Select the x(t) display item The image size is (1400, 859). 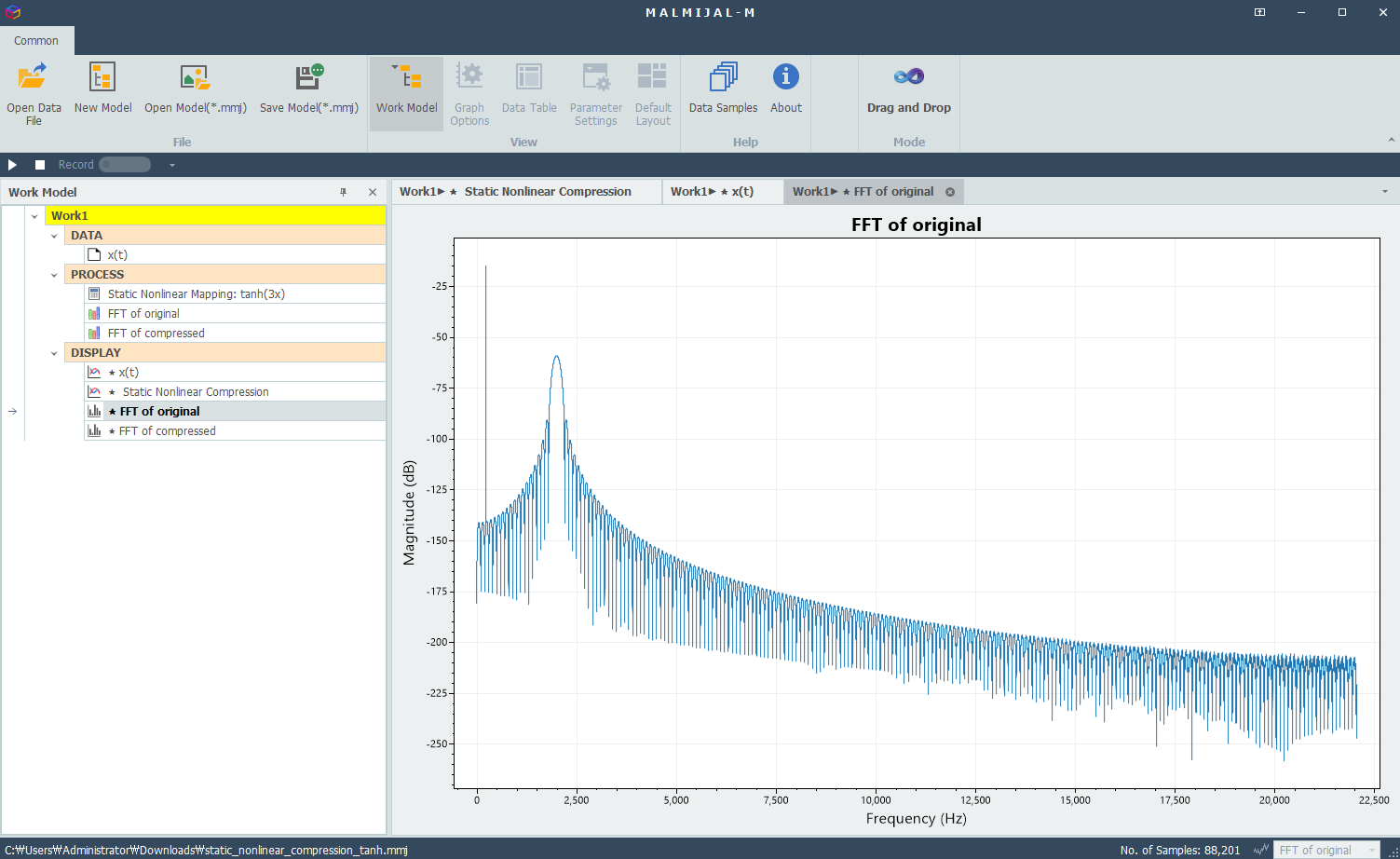point(235,372)
